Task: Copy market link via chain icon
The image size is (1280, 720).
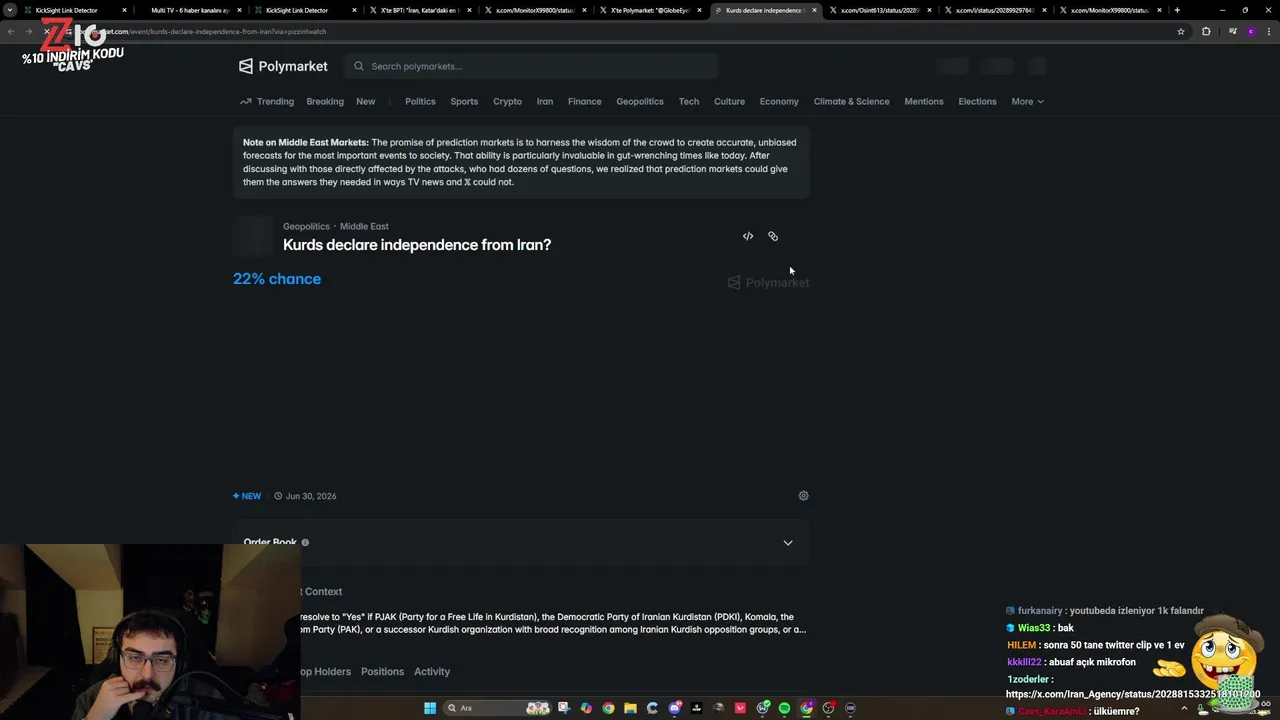Action: pos(773,236)
